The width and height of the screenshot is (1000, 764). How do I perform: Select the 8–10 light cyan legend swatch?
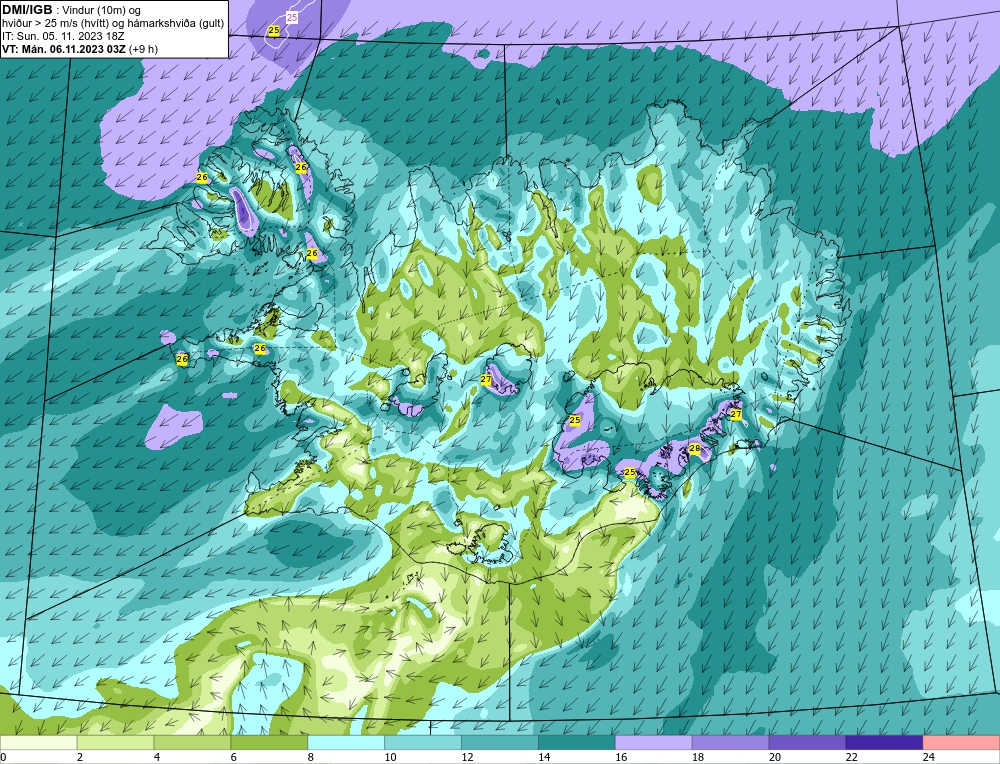click(346, 743)
